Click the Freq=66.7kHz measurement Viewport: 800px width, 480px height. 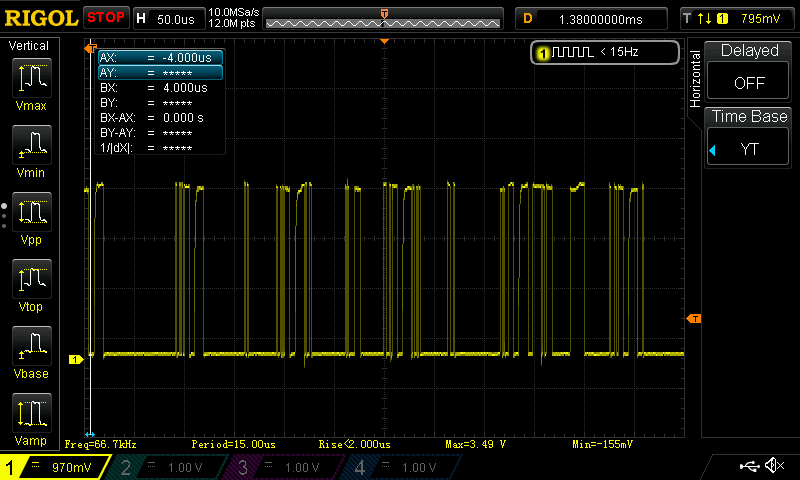pyautogui.click(x=101, y=444)
